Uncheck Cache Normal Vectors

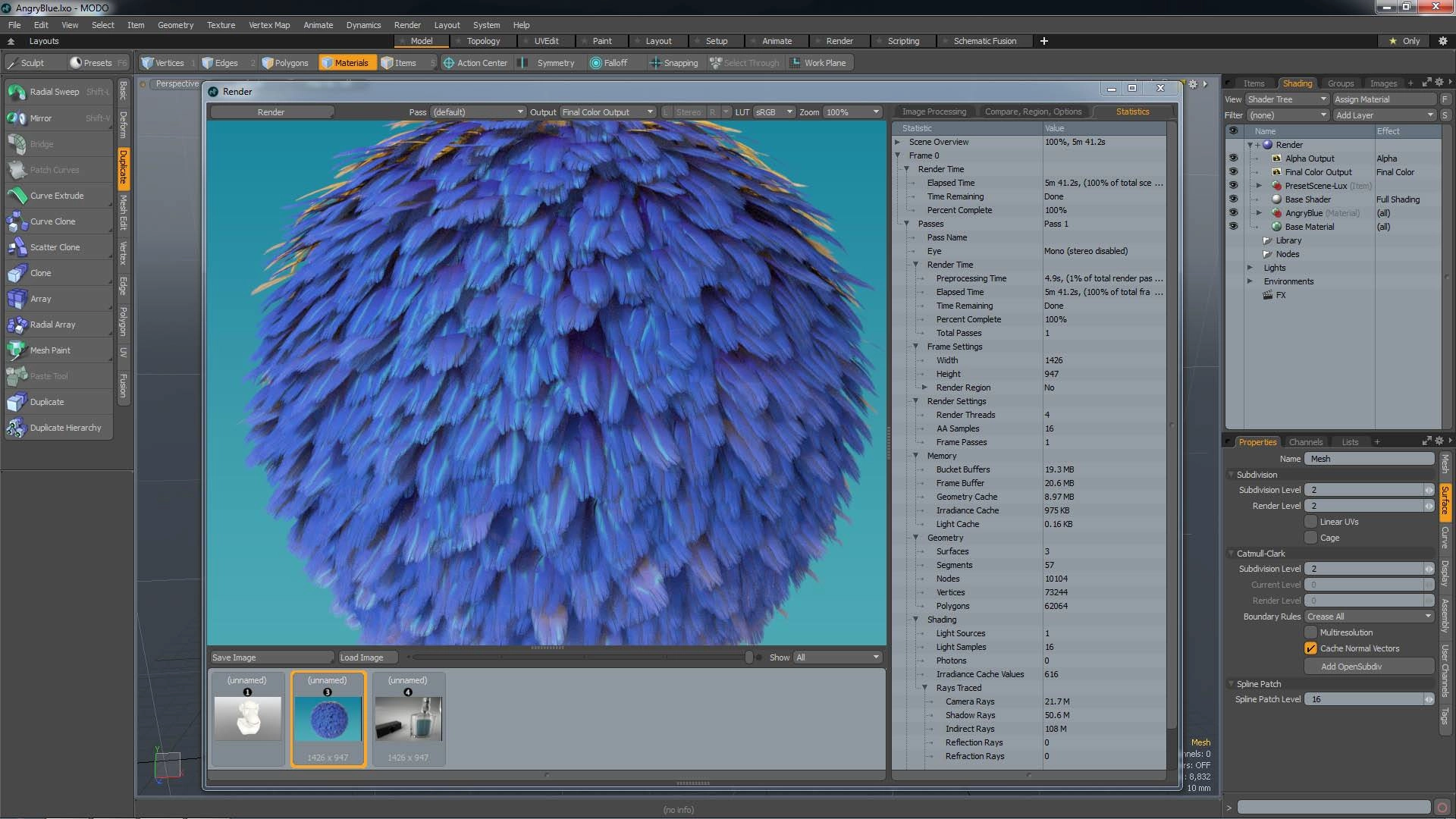(1310, 648)
